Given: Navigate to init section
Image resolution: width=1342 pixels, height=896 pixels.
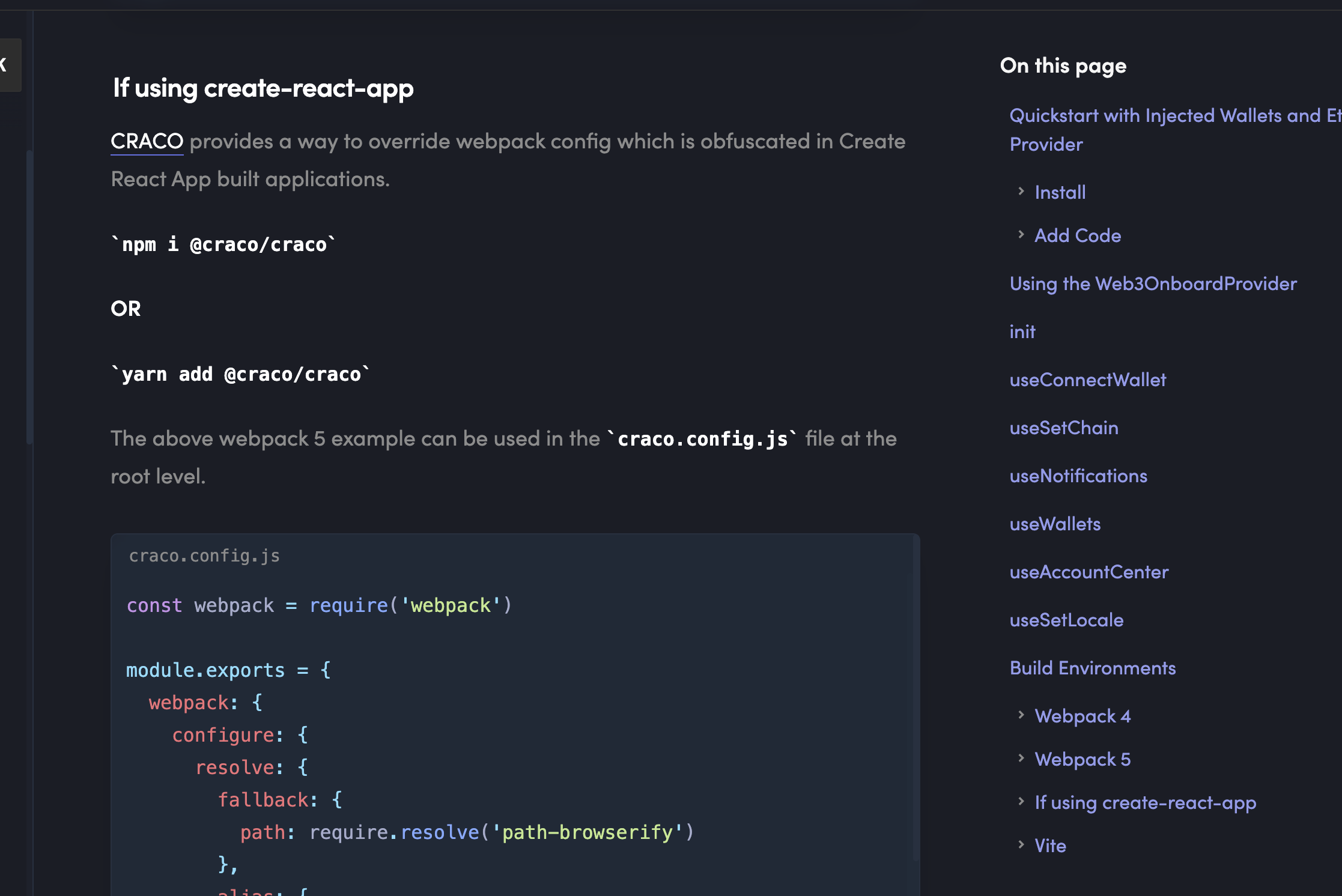Looking at the screenshot, I should click(1022, 331).
